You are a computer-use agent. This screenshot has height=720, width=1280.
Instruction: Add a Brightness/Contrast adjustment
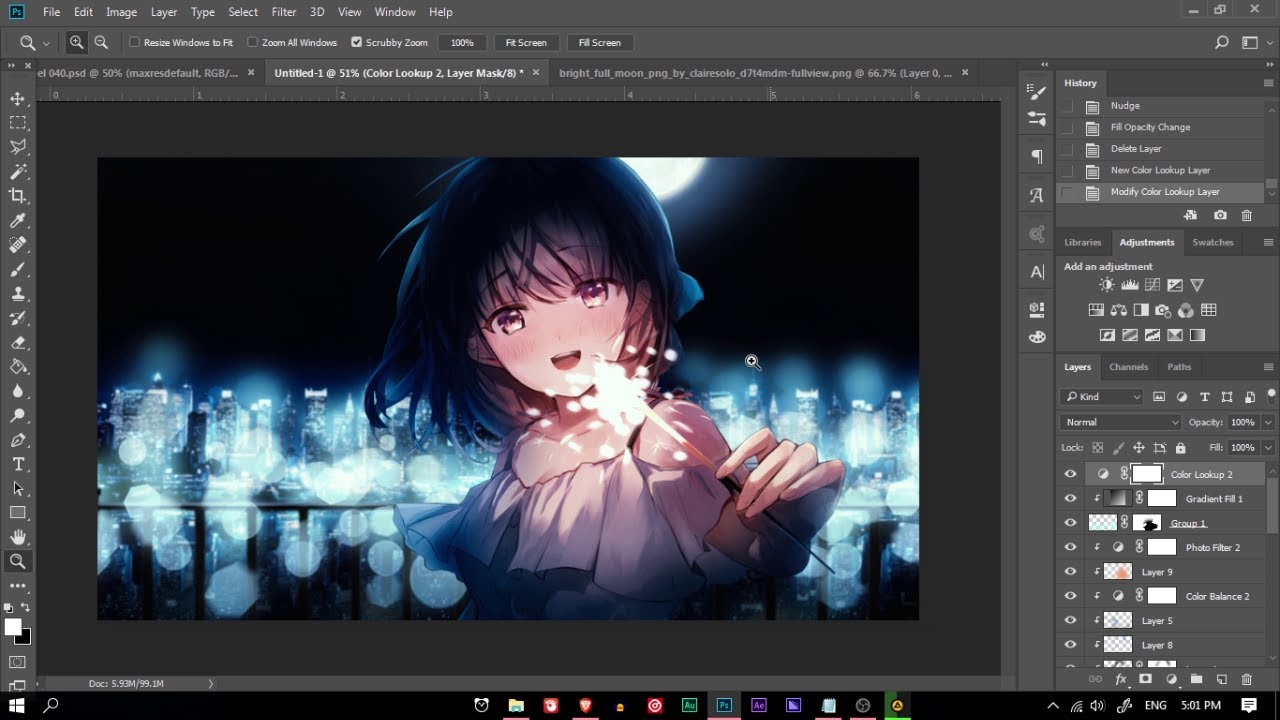click(x=1107, y=285)
